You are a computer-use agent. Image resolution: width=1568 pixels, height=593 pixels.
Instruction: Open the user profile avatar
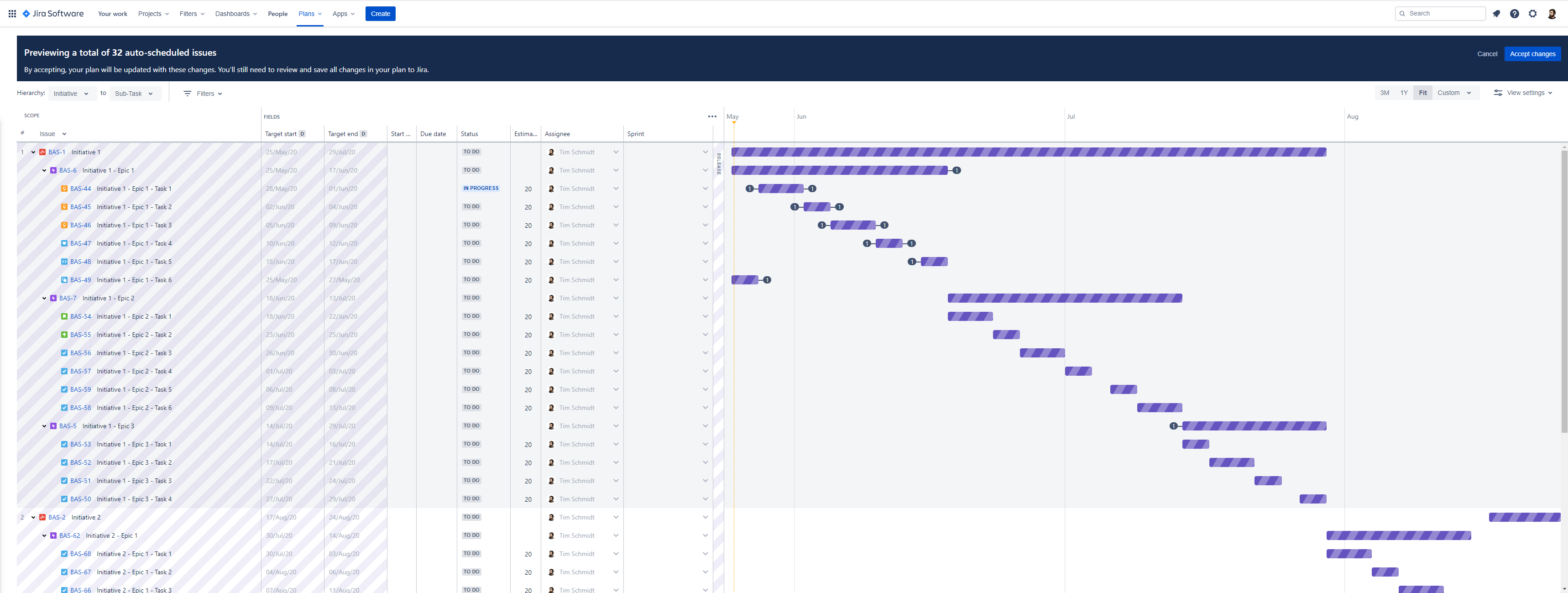pos(1552,13)
